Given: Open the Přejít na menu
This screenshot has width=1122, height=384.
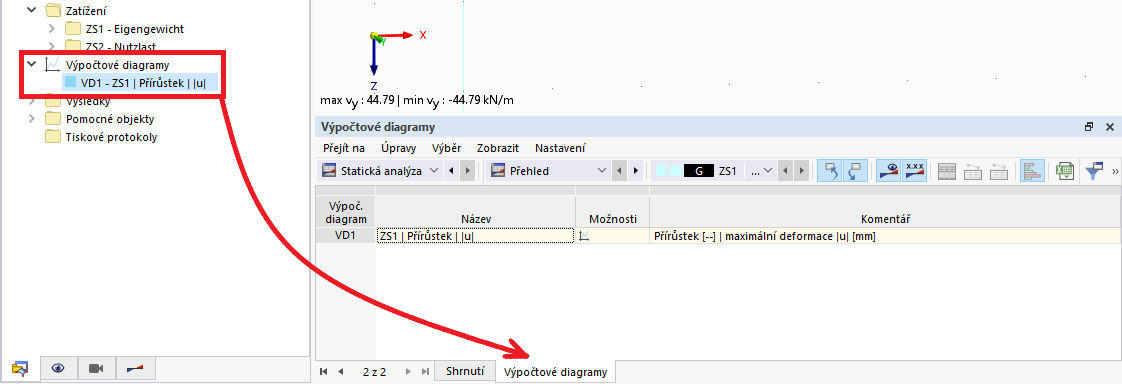Looking at the screenshot, I should [x=343, y=148].
